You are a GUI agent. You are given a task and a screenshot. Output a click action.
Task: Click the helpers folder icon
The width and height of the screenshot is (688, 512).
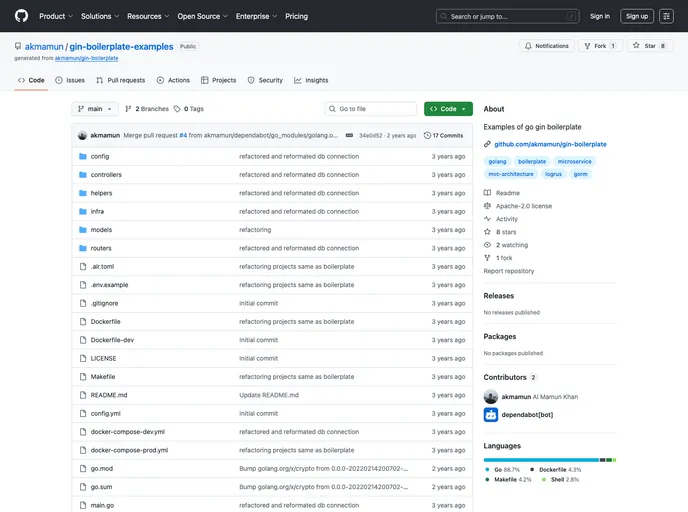point(82,193)
